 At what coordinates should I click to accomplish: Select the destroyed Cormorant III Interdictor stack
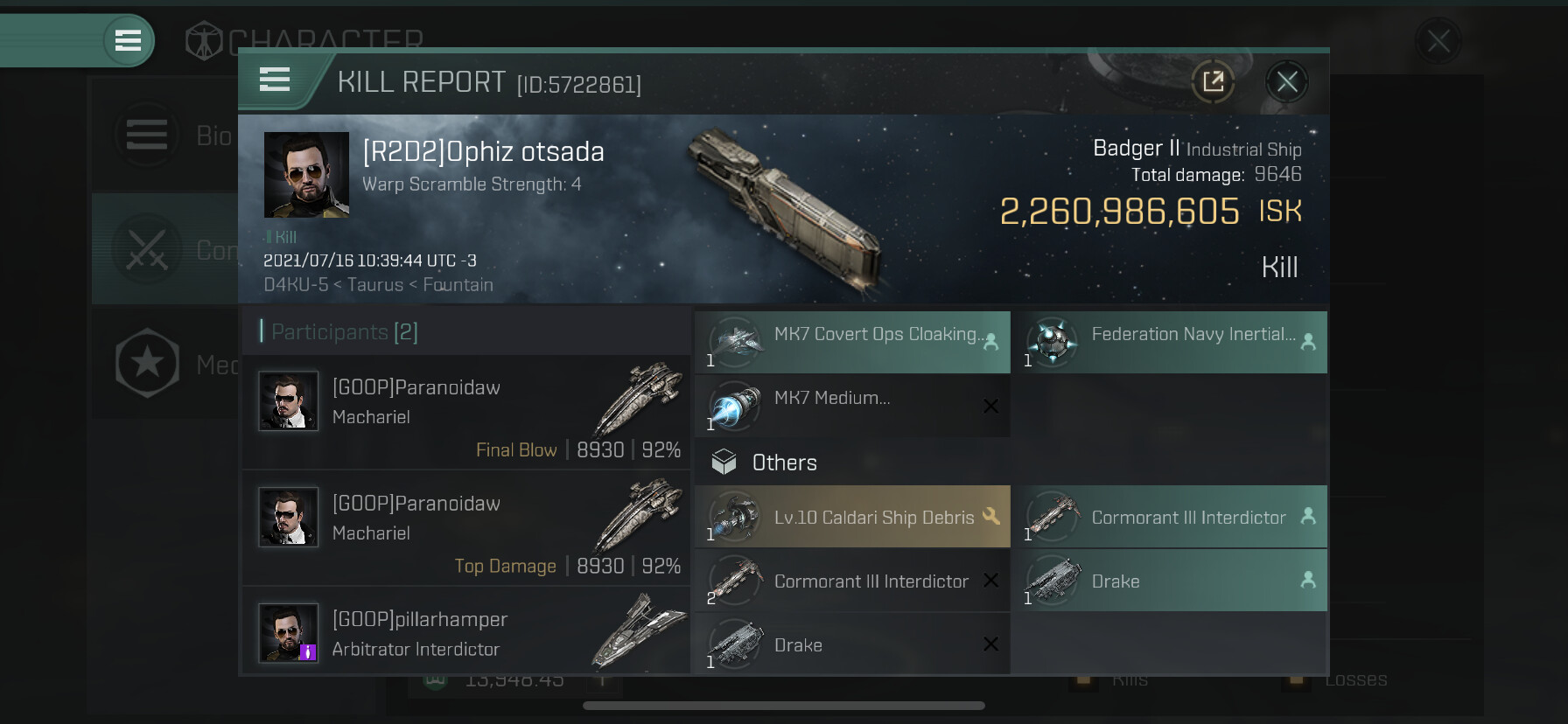852,581
